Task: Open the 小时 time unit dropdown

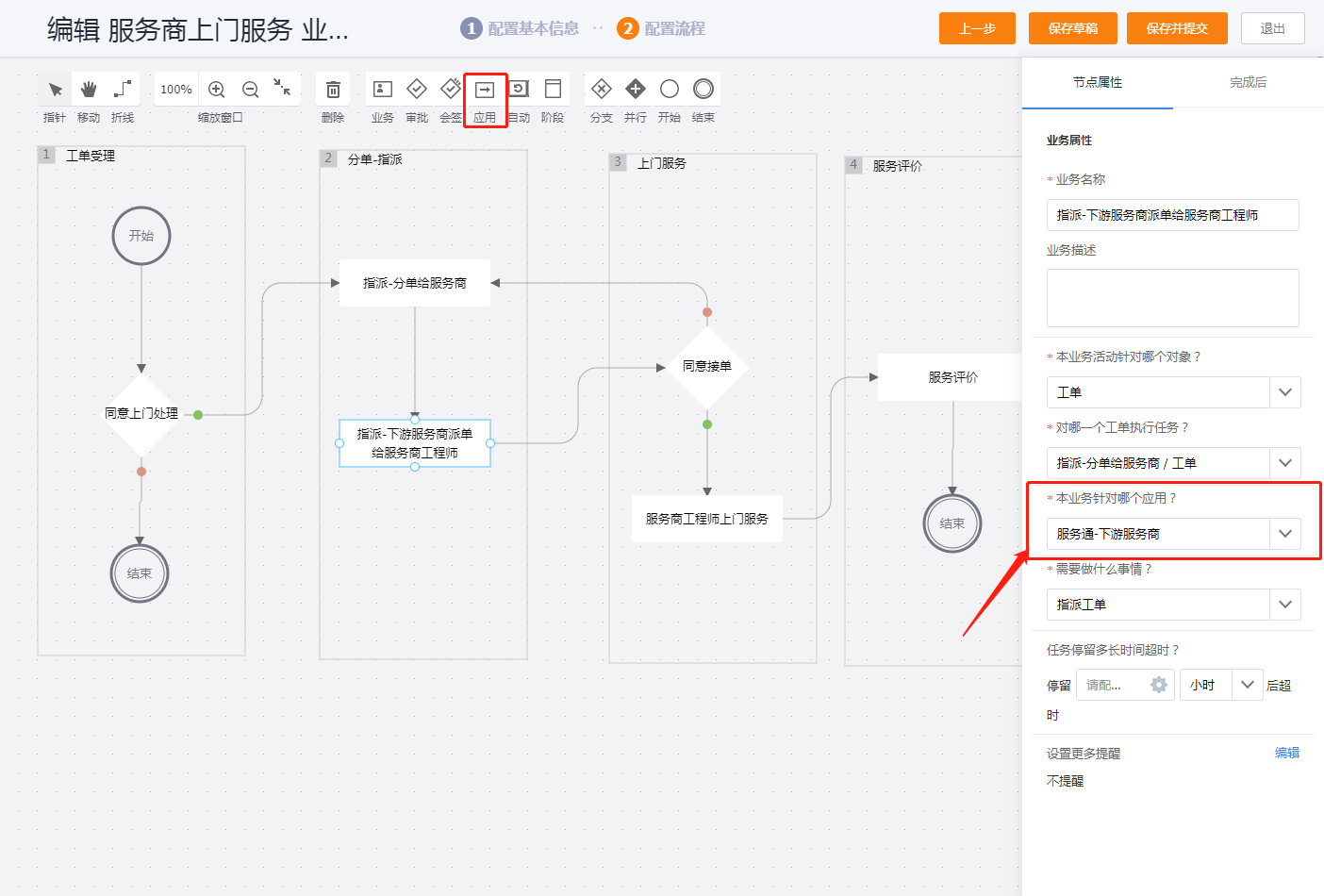Action: 1221,685
